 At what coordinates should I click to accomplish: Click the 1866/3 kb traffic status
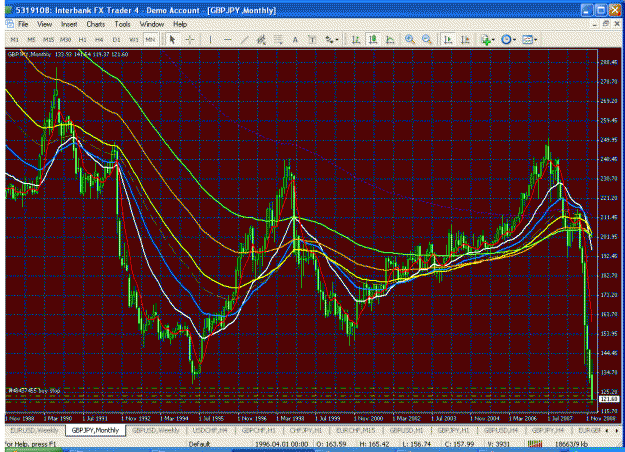pos(572,444)
